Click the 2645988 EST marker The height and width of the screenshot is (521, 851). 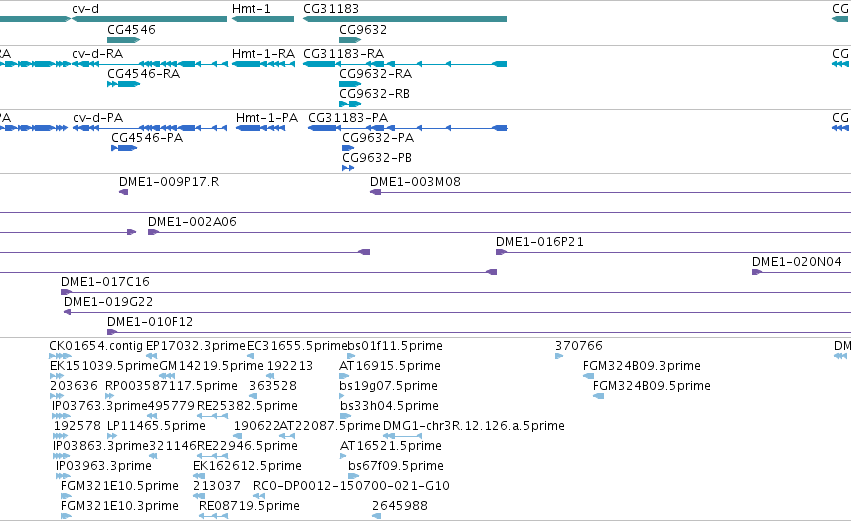[377, 516]
